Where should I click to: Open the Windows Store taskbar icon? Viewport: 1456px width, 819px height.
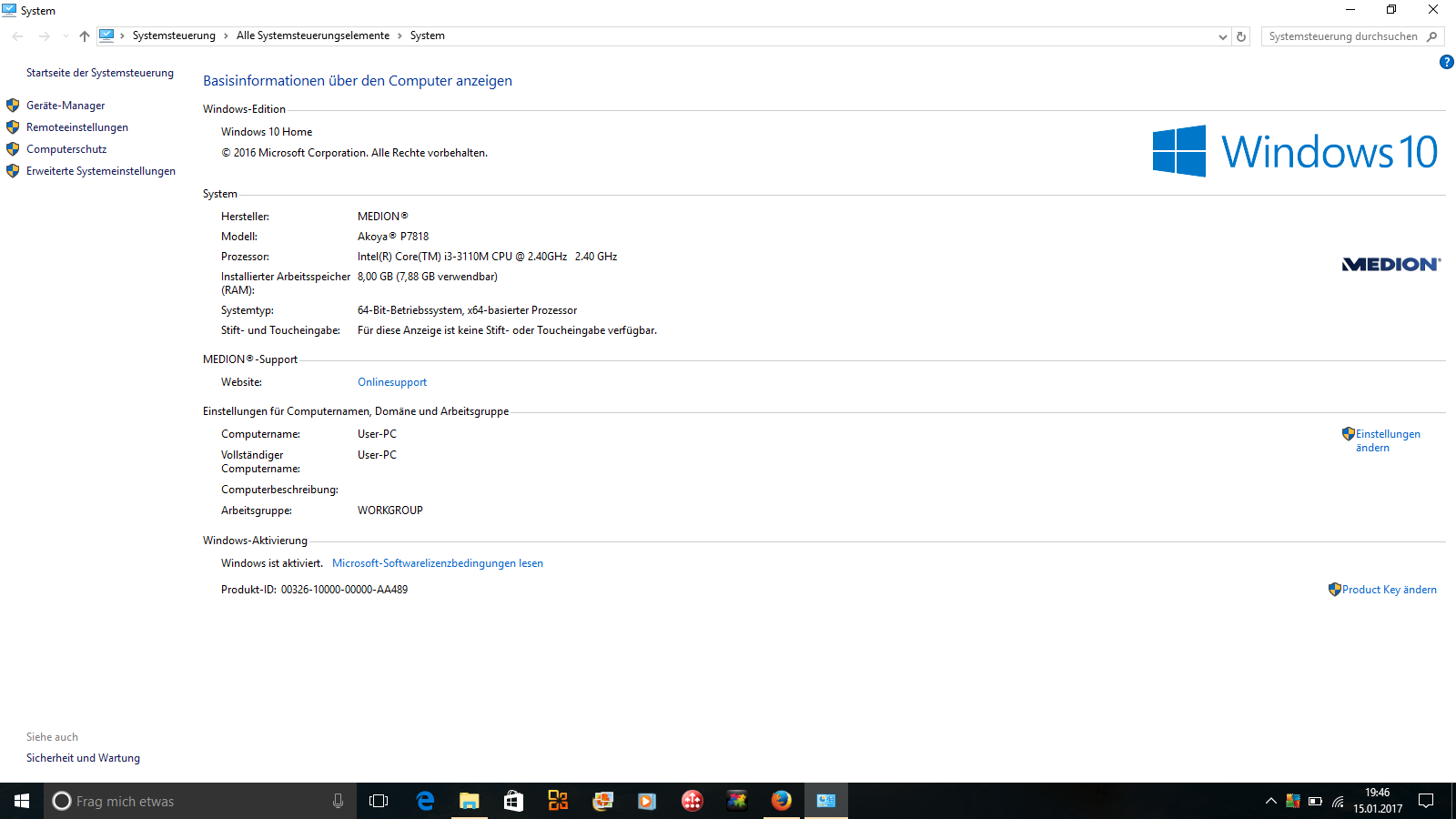[513, 801]
